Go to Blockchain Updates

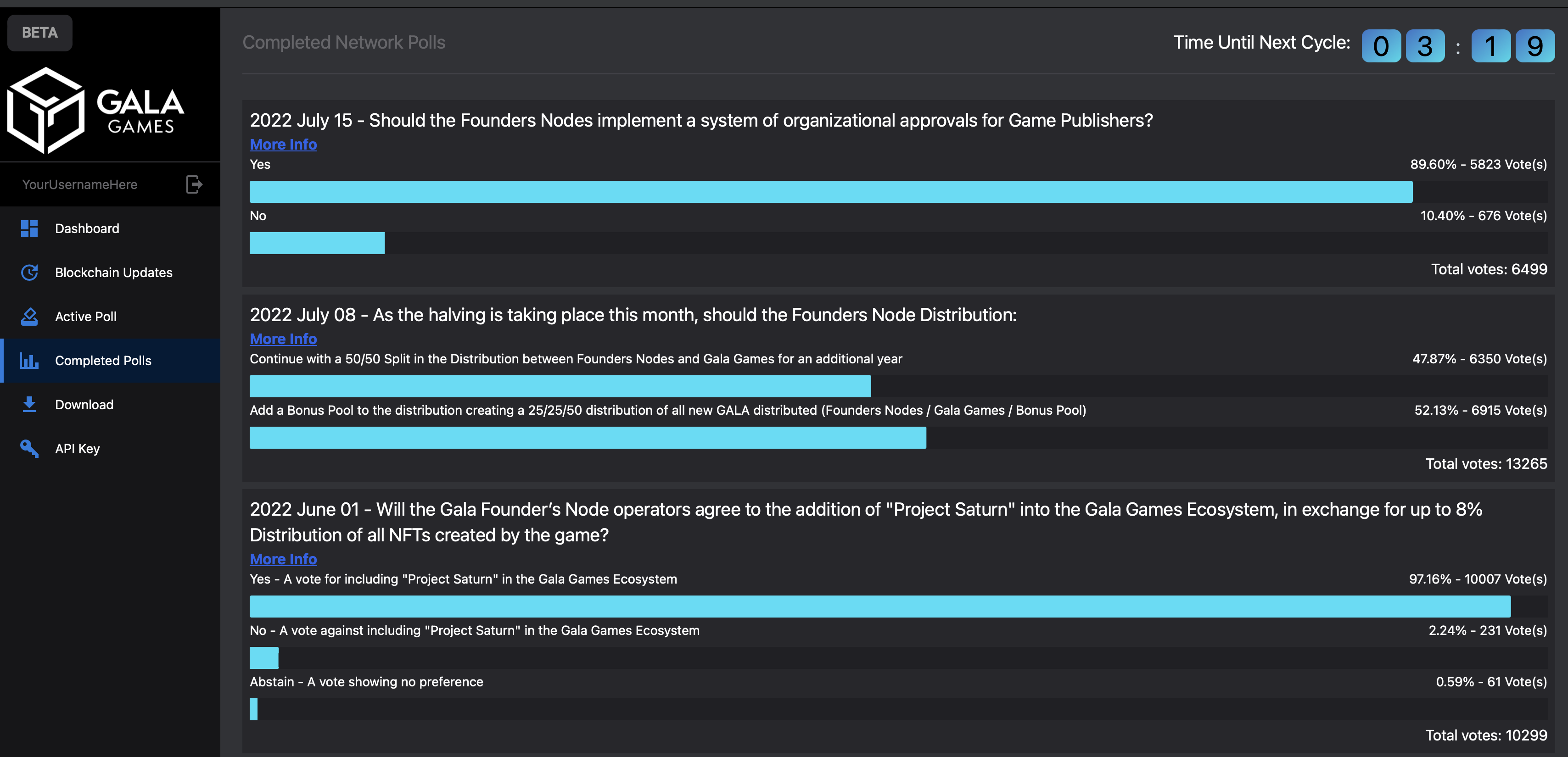[111, 272]
